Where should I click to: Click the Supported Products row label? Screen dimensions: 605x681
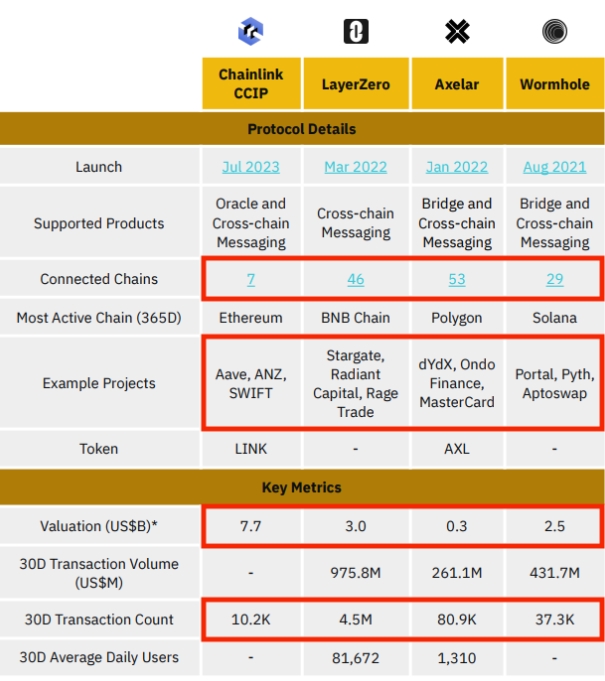(99, 223)
